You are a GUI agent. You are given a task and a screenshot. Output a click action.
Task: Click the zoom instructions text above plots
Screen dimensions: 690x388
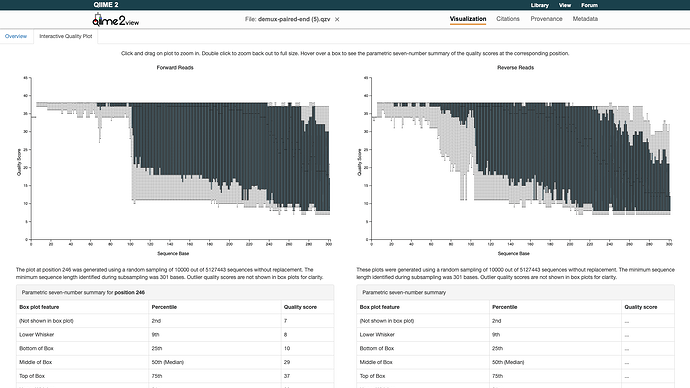coord(345,54)
